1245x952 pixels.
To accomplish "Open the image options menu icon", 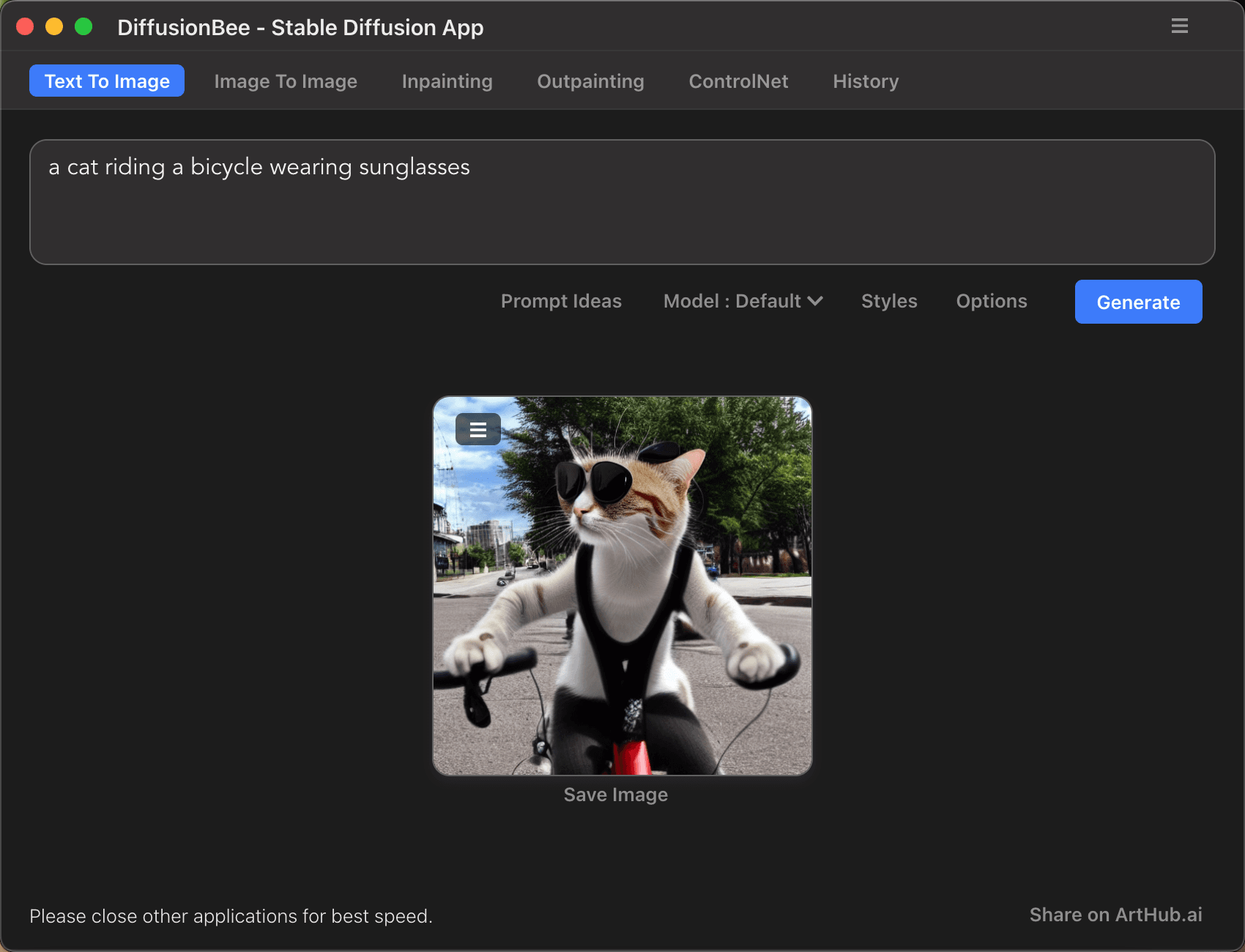I will (477, 430).
